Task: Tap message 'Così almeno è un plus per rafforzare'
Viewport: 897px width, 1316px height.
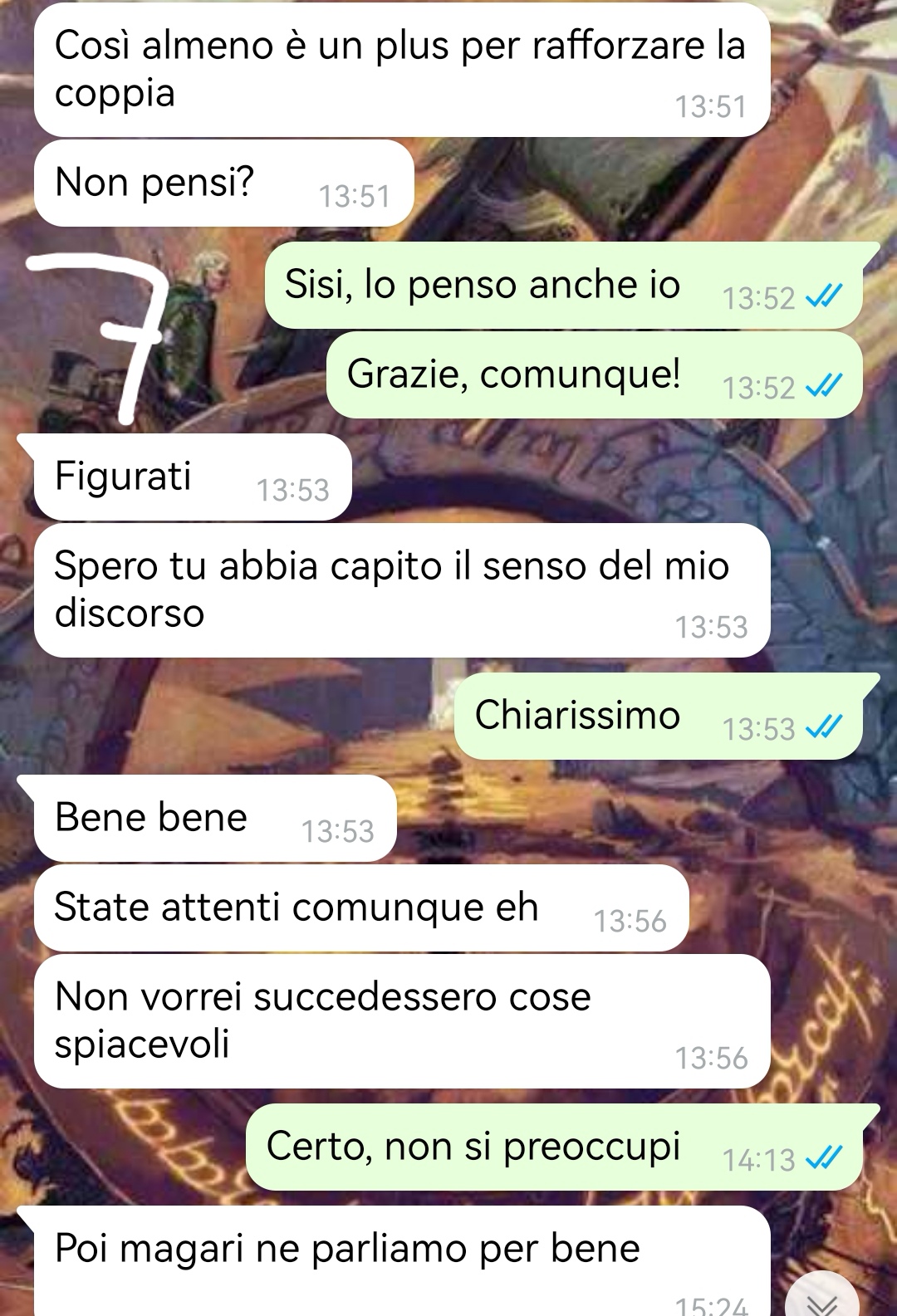Action: click(402, 70)
